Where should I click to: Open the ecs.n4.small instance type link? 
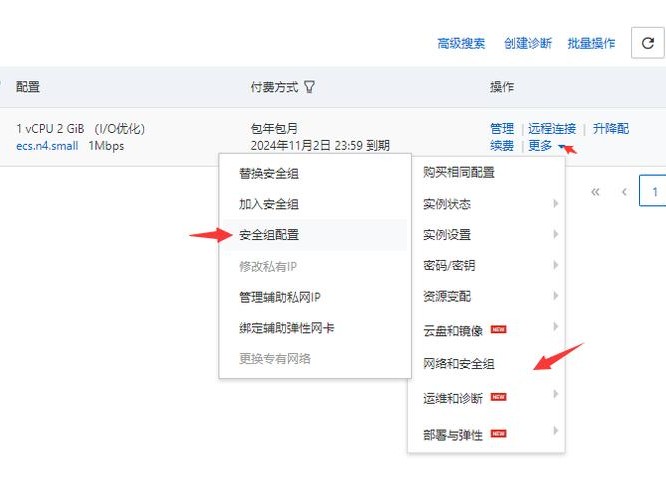pyautogui.click(x=47, y=146)
